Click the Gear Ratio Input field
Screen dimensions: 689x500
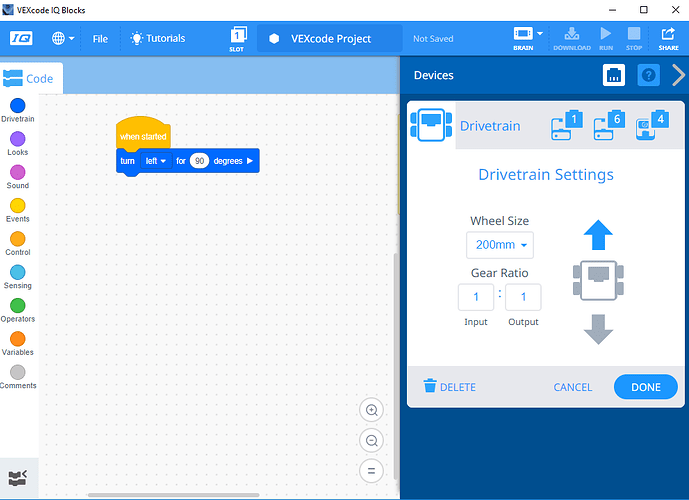pos(476,297)
